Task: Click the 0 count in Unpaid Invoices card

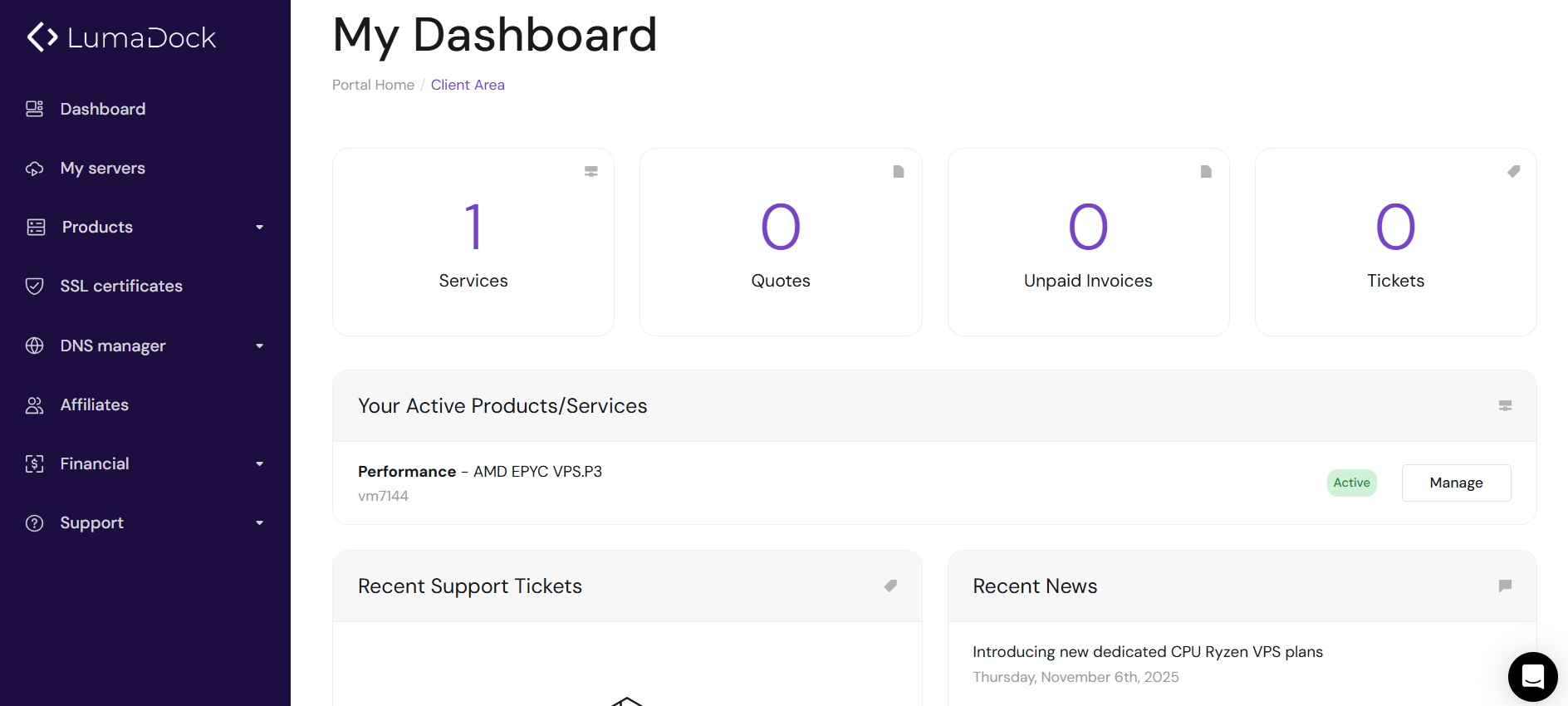Action: coord(1088,227)
